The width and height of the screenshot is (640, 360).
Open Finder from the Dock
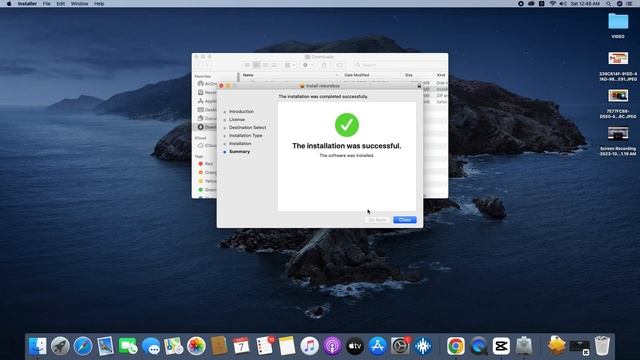click(x=38, y=346)
